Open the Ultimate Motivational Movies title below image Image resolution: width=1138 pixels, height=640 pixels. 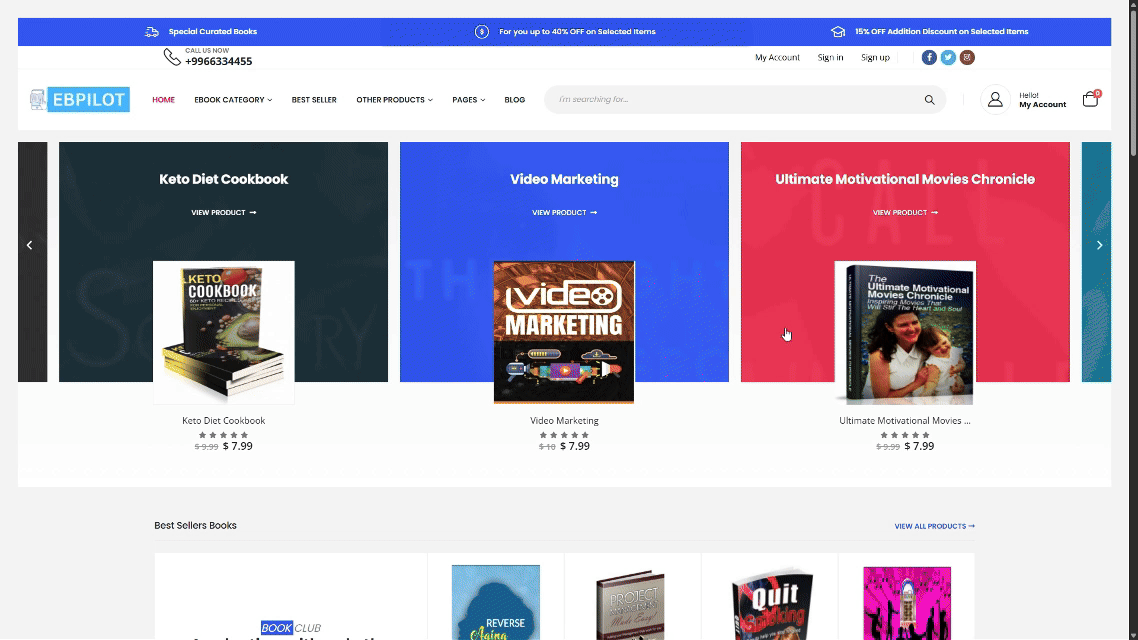pos(905,420)
